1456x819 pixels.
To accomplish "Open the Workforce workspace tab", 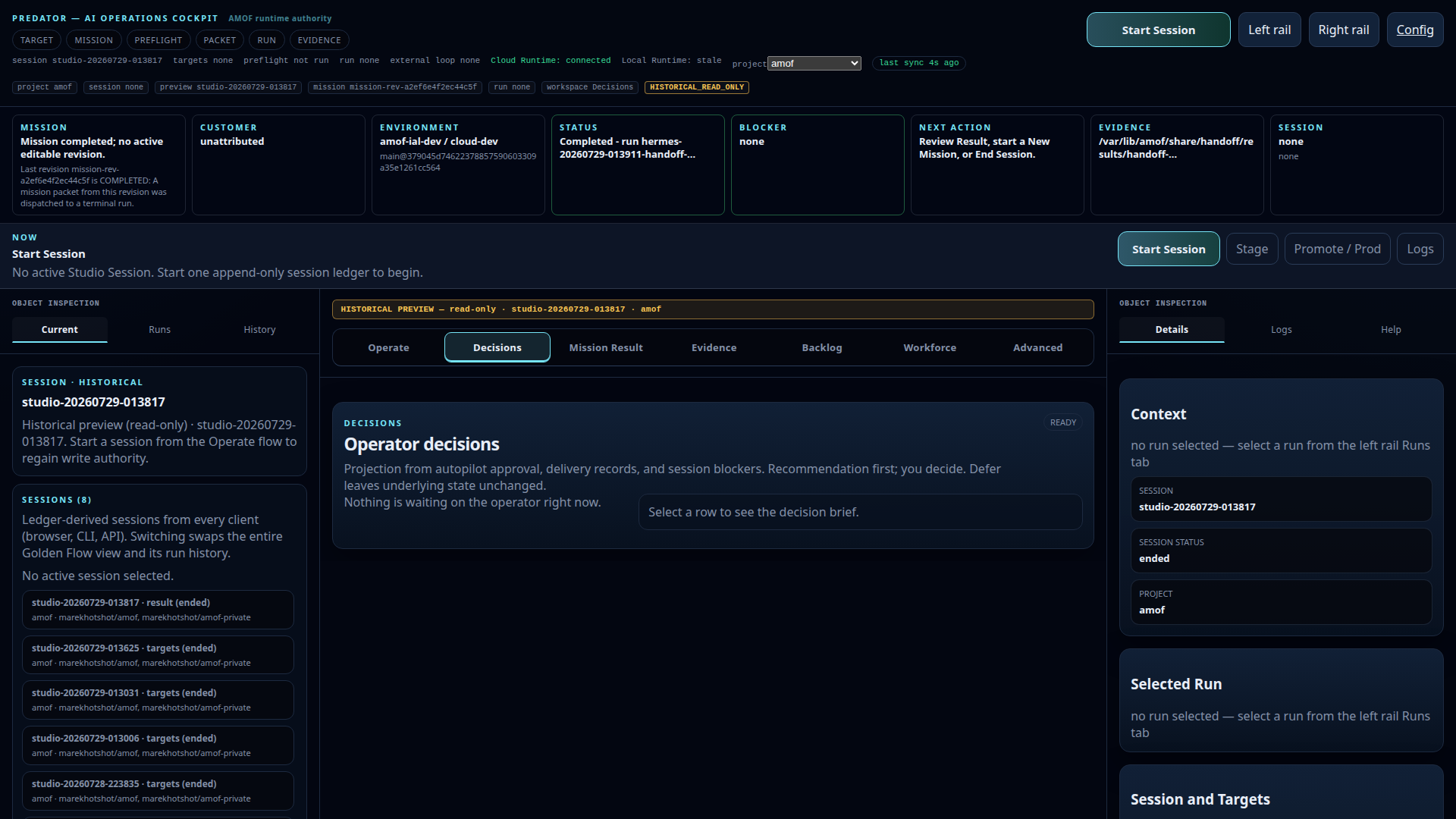I will click(x=930, y=347).
